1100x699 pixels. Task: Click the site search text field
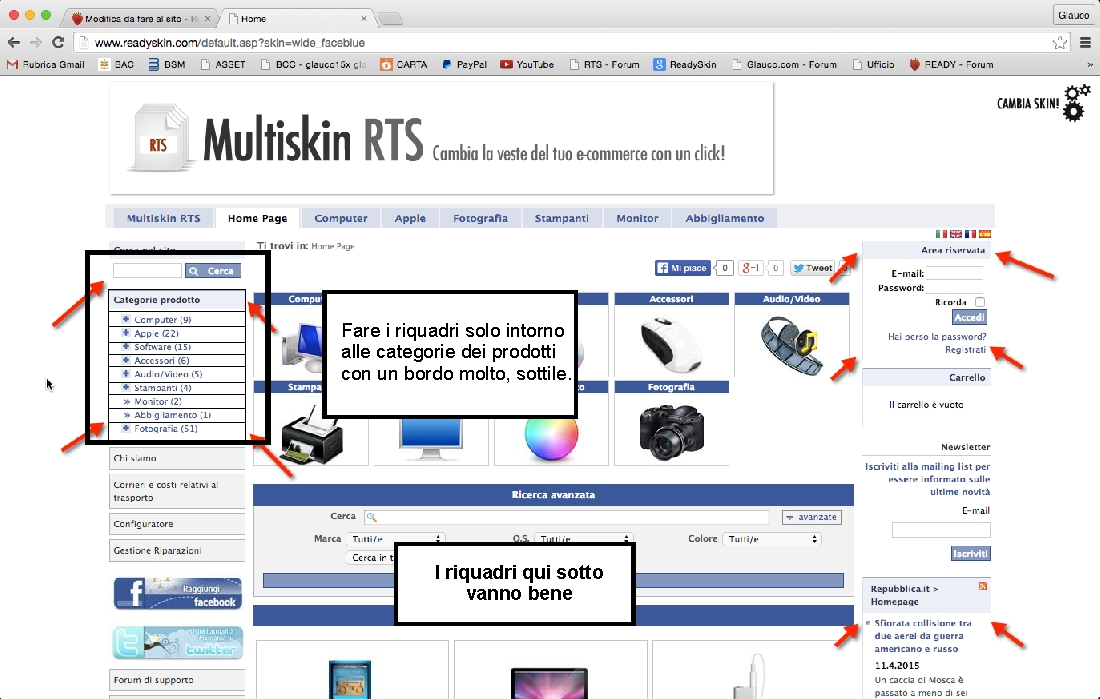[x=147, y=271]
